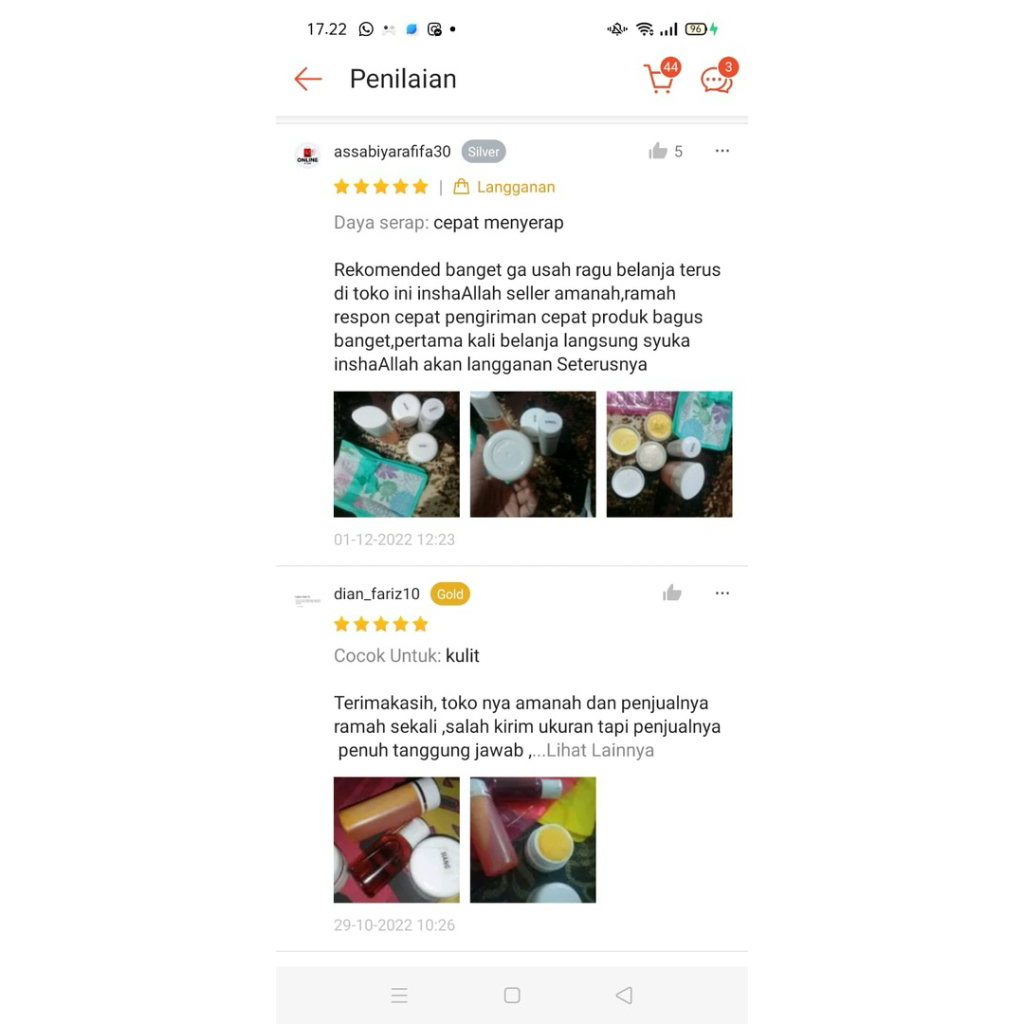This screenshot has height=1024, width=1024.
Task: View dian_fariz10's photo with red serum bottle
Action: 396,840
